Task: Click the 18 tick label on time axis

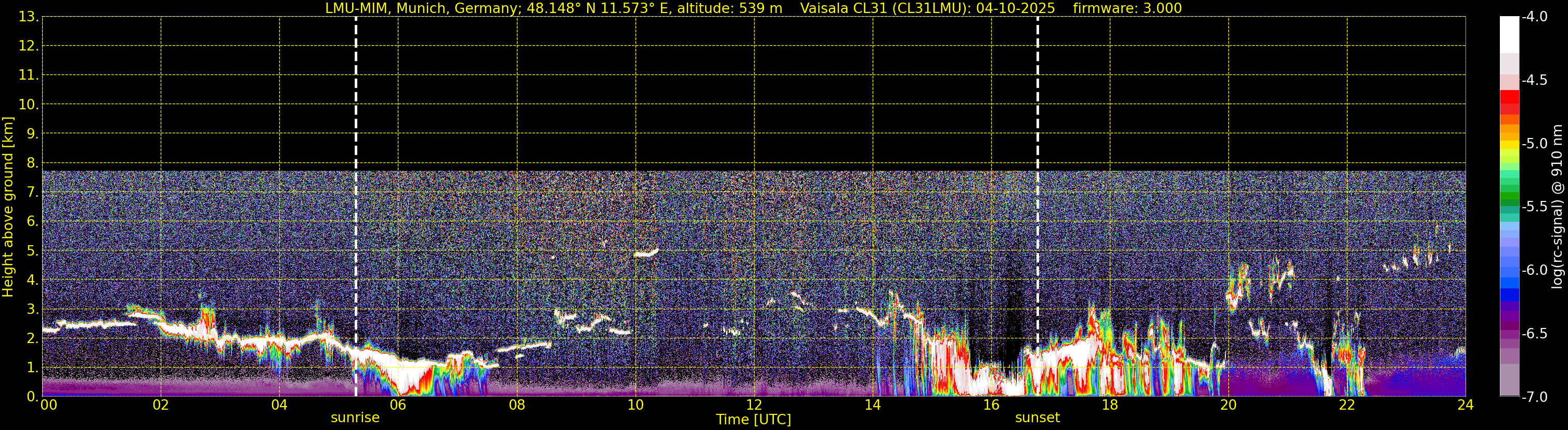Action: 1110,406
